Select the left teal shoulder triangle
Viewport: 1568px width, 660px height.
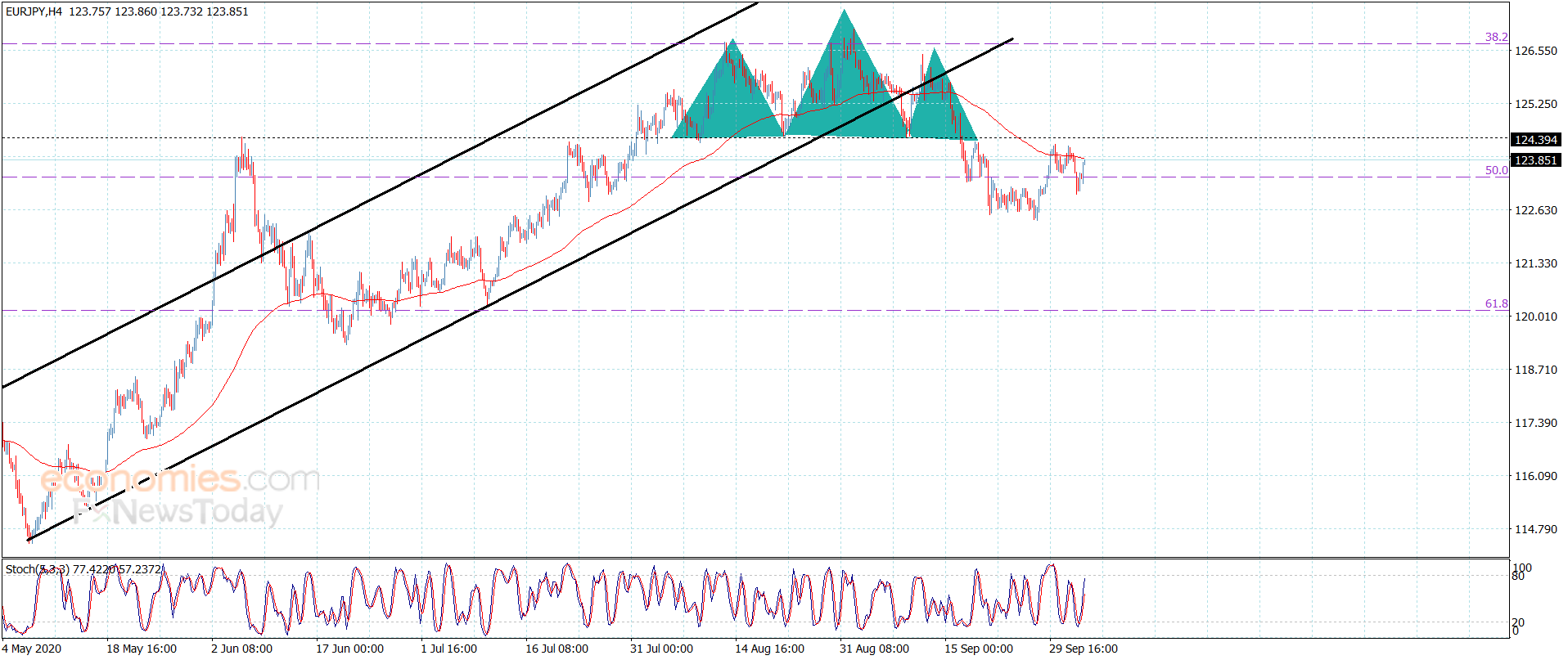tap(731, 102)
